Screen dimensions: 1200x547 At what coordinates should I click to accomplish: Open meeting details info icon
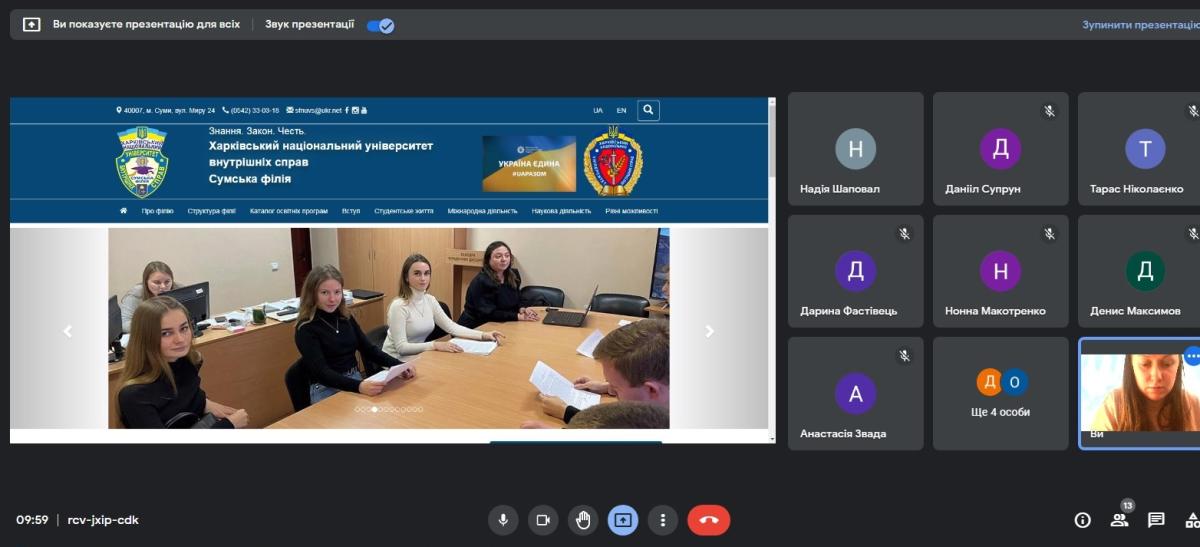click(x=1082, y=520)
